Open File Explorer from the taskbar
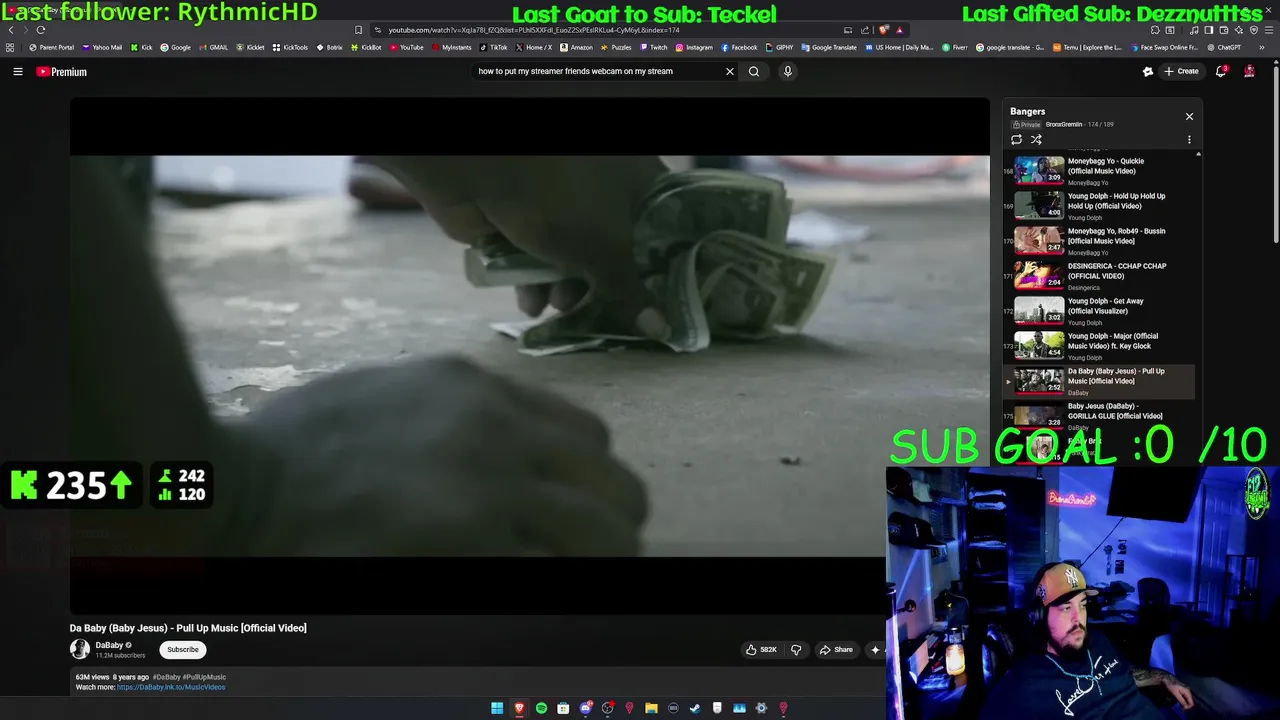The width and height of the screenshot is (1280, 720). [651, 708]
